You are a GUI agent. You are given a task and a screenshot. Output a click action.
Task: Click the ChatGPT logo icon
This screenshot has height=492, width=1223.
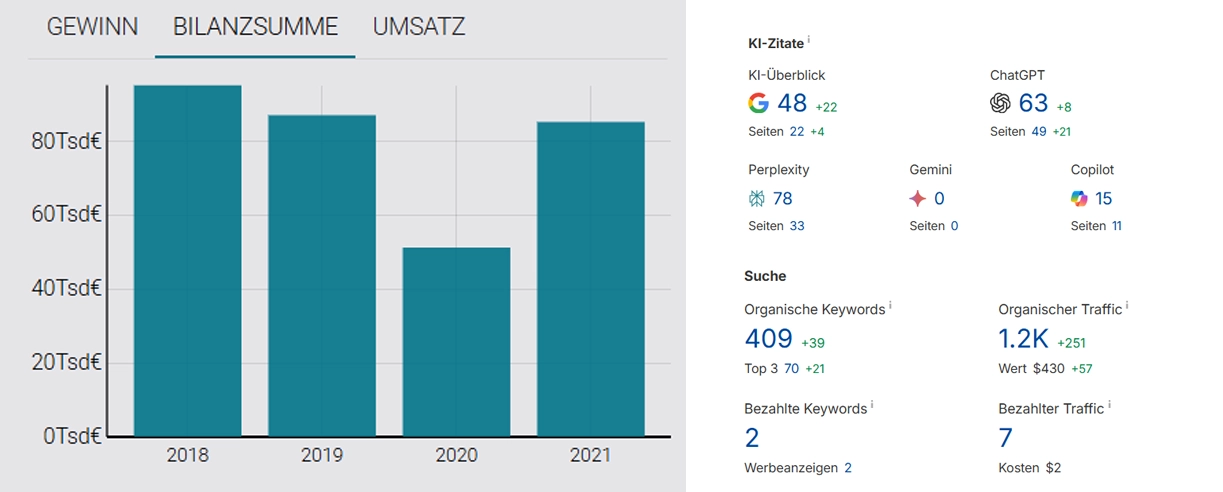(x=1000, y=103)
